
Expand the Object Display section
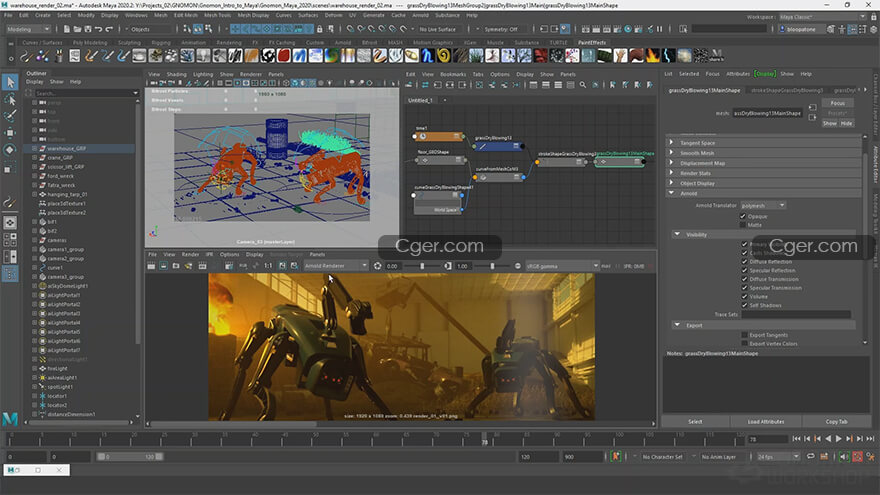coord(764,184)
